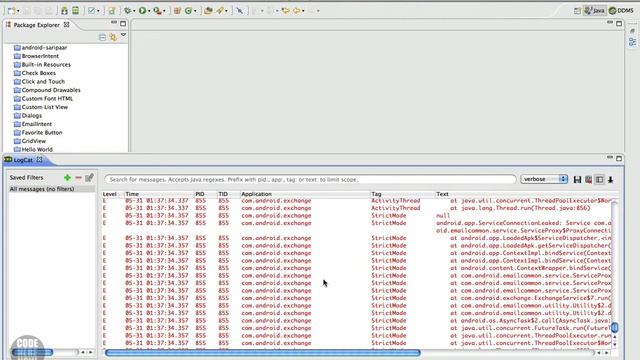The height and width of the screenshot is (360, 640).
Task: Select the Custom Font HTML project
Action: point(43,98)
